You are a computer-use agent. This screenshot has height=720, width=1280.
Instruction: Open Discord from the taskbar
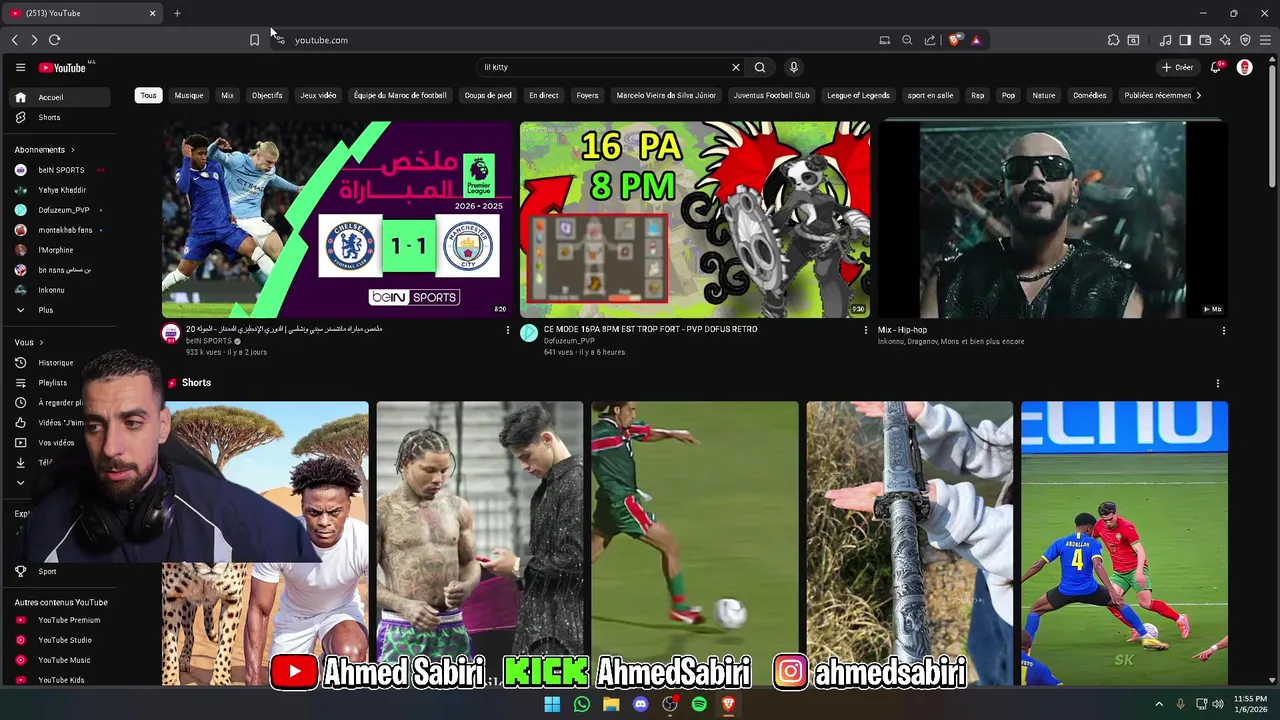641,704
